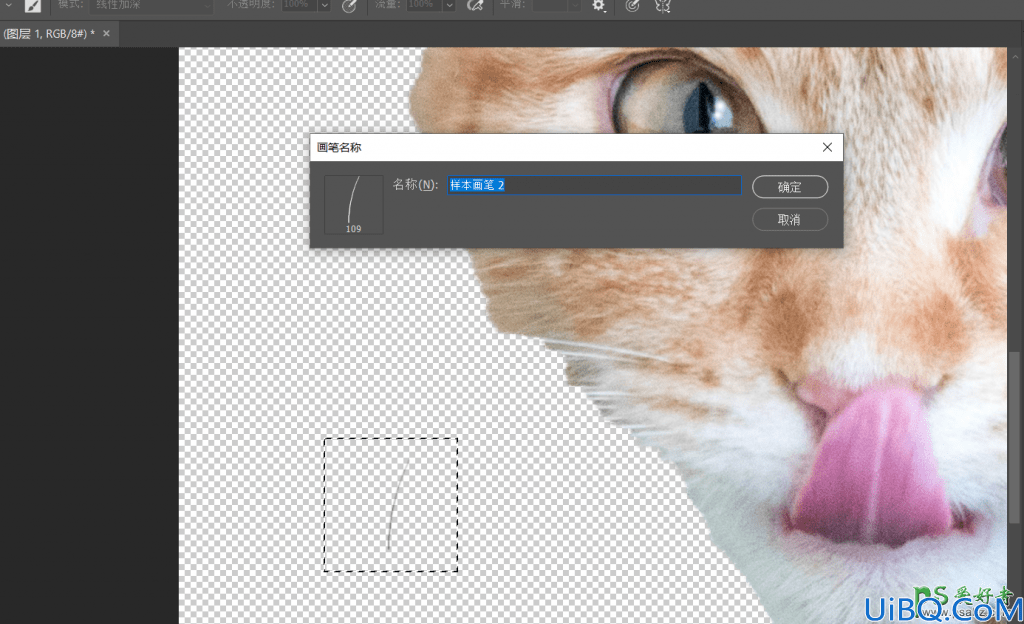Open the 流量 percentage dropdown arrow
The height and width of the screenshot is (624, 1024).
(449, 5)
